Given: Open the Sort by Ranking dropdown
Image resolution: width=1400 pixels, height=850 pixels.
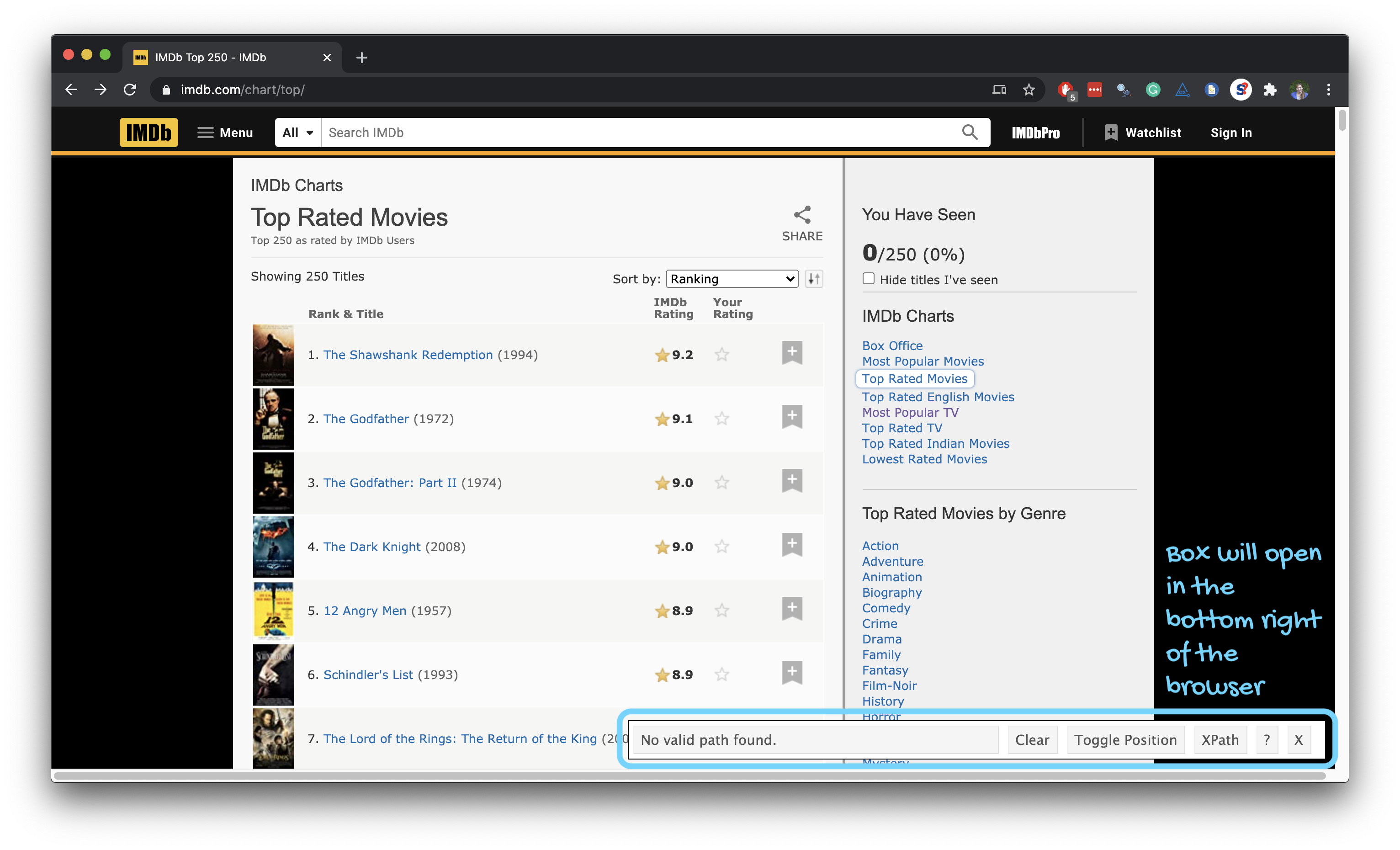Looking at the screenshot, I should point(732,278).
